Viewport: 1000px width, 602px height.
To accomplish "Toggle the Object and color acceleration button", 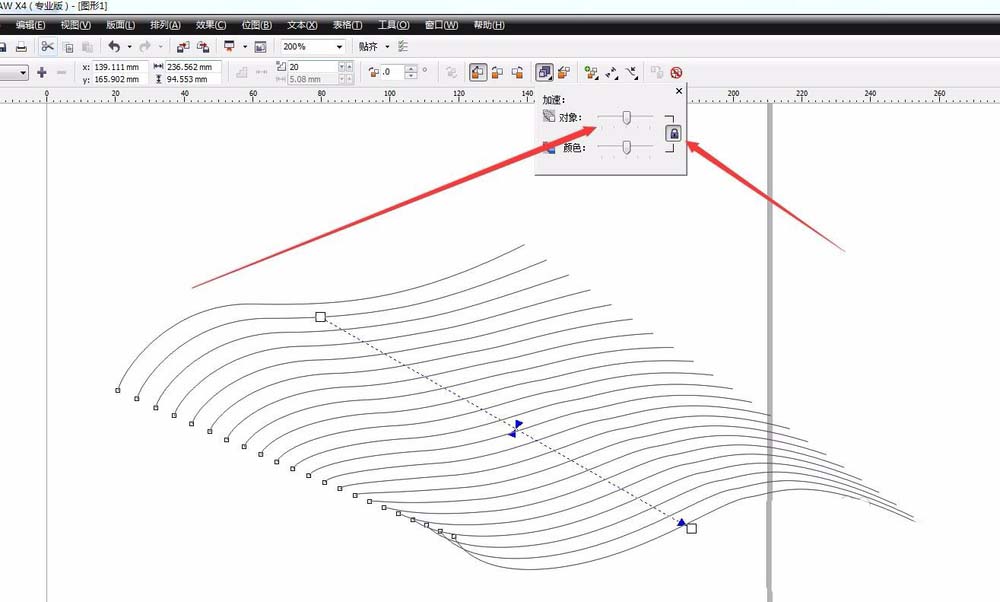I will click(544, 72).
